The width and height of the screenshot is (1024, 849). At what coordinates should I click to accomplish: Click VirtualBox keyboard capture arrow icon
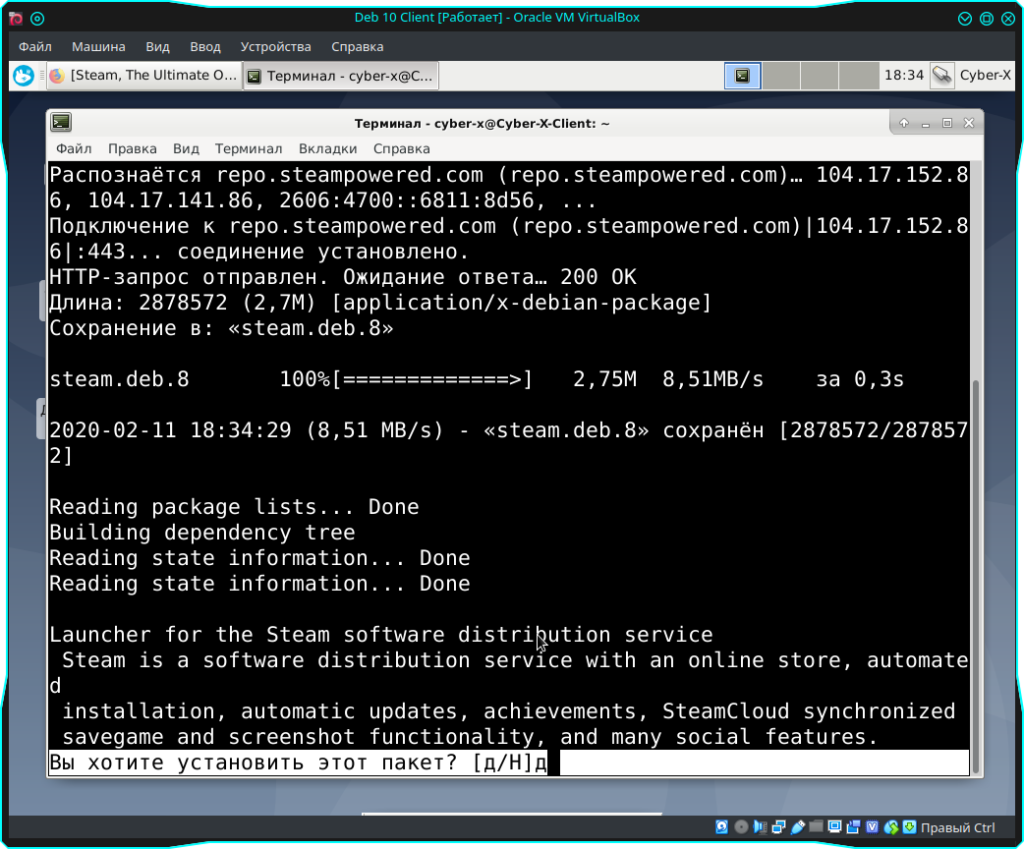[x=910, y=827]
